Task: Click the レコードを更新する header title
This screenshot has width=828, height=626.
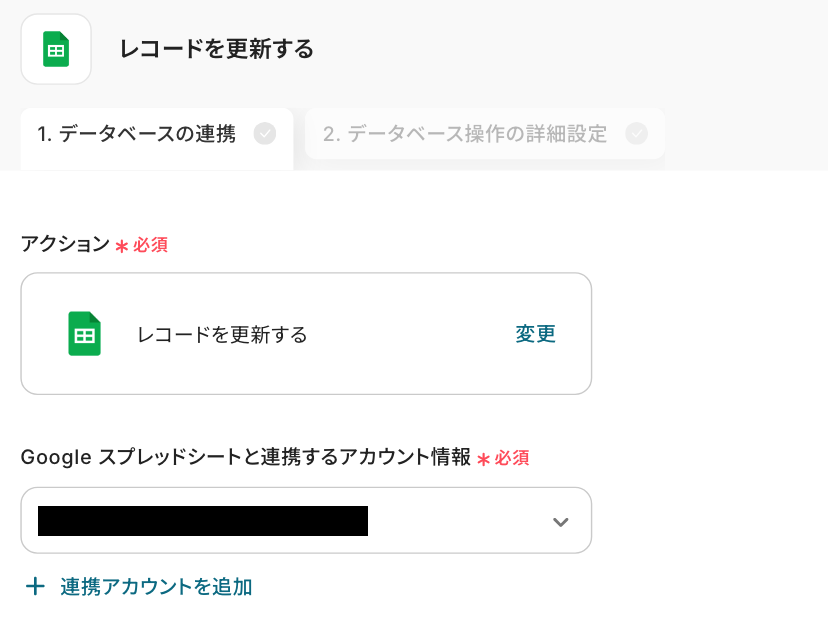Action: pos(216,49)
